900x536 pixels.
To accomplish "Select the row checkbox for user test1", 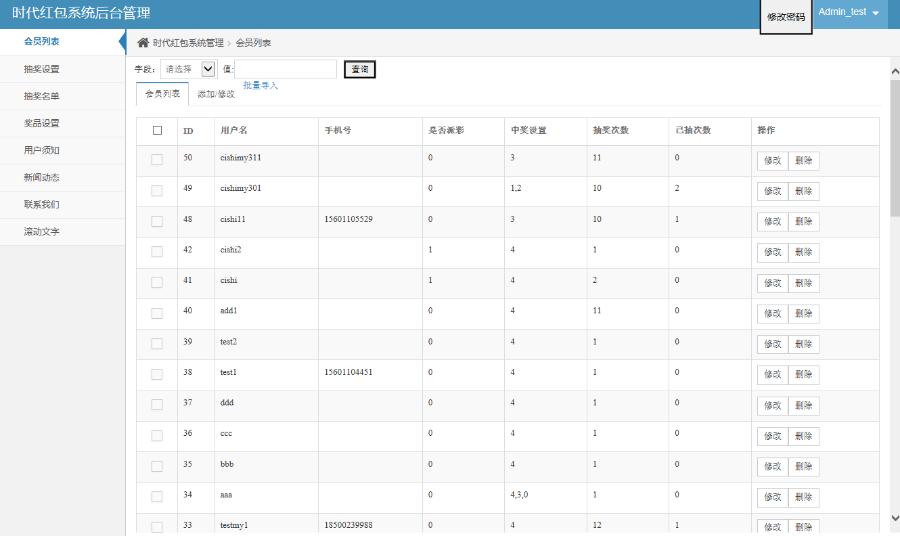I will [157, 374].
